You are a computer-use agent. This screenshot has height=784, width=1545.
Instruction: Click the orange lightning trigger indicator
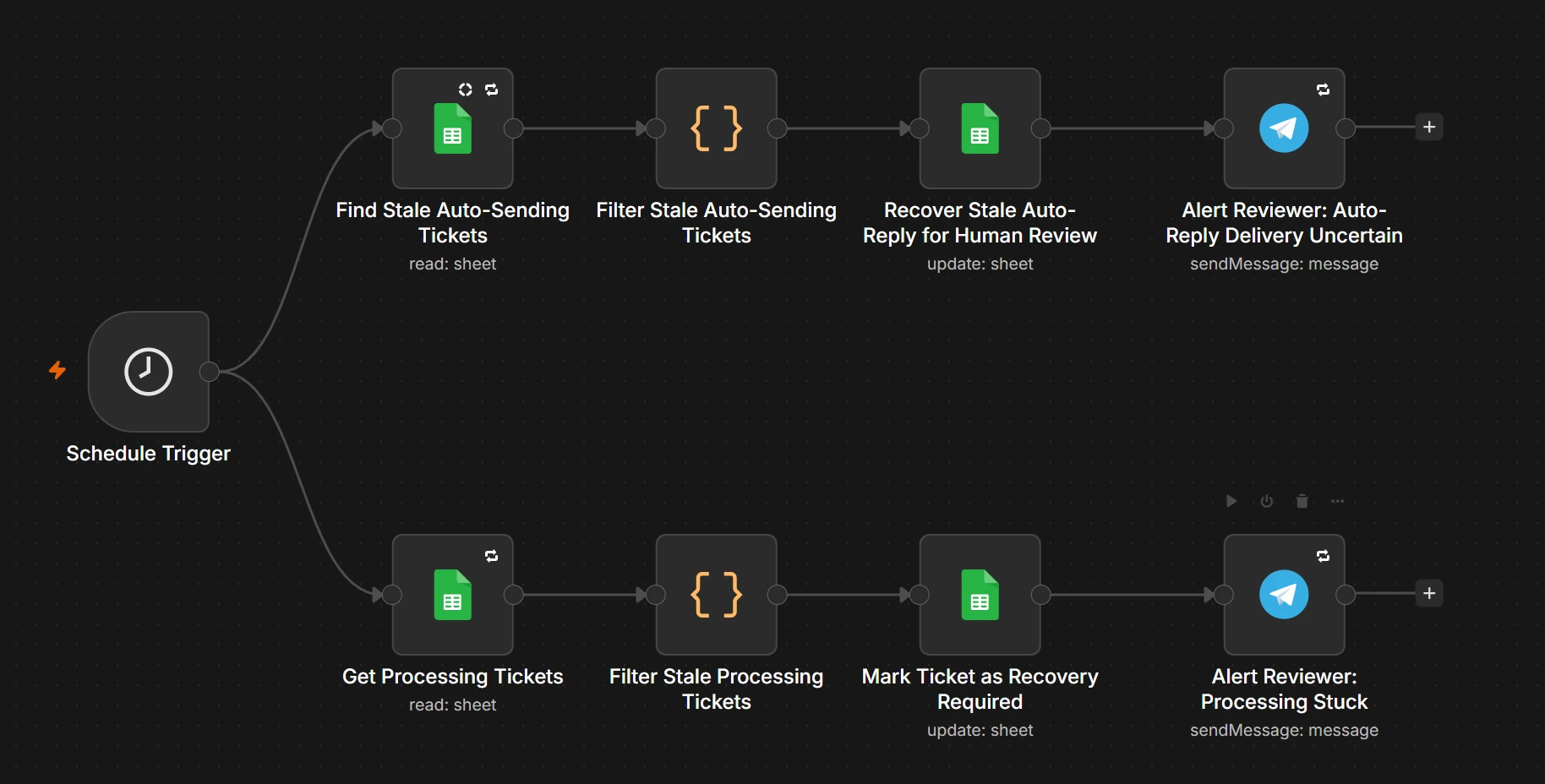pos(57,370)
